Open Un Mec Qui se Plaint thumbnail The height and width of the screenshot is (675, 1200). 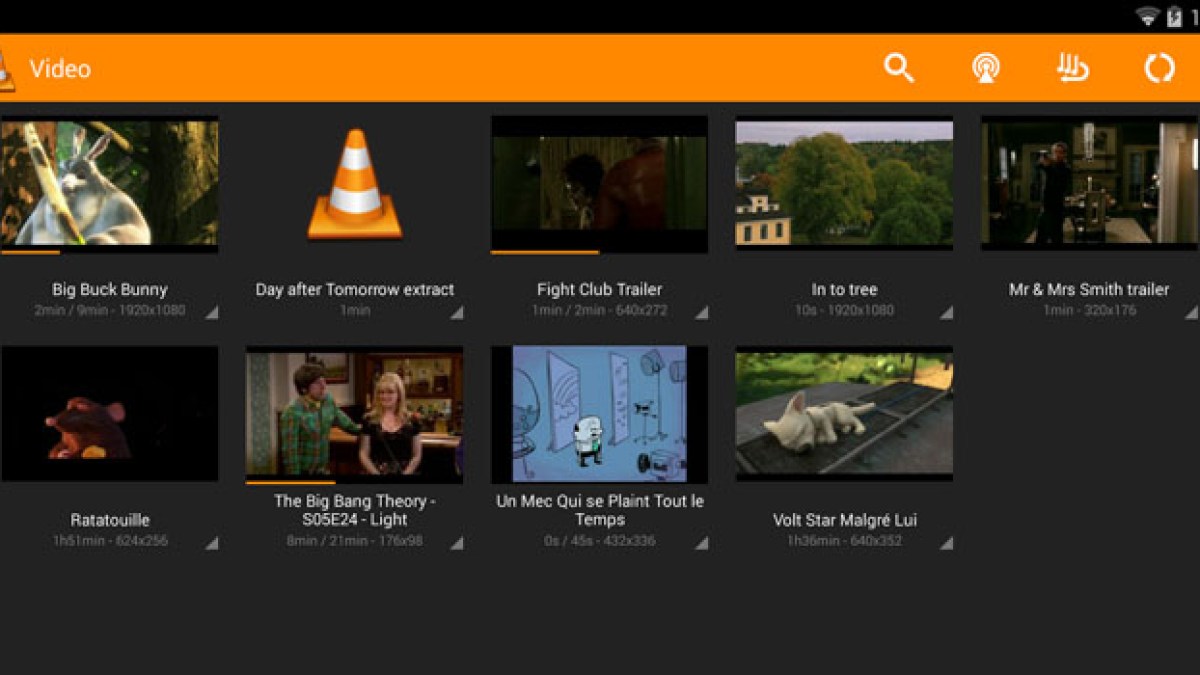tap(600, 414)
